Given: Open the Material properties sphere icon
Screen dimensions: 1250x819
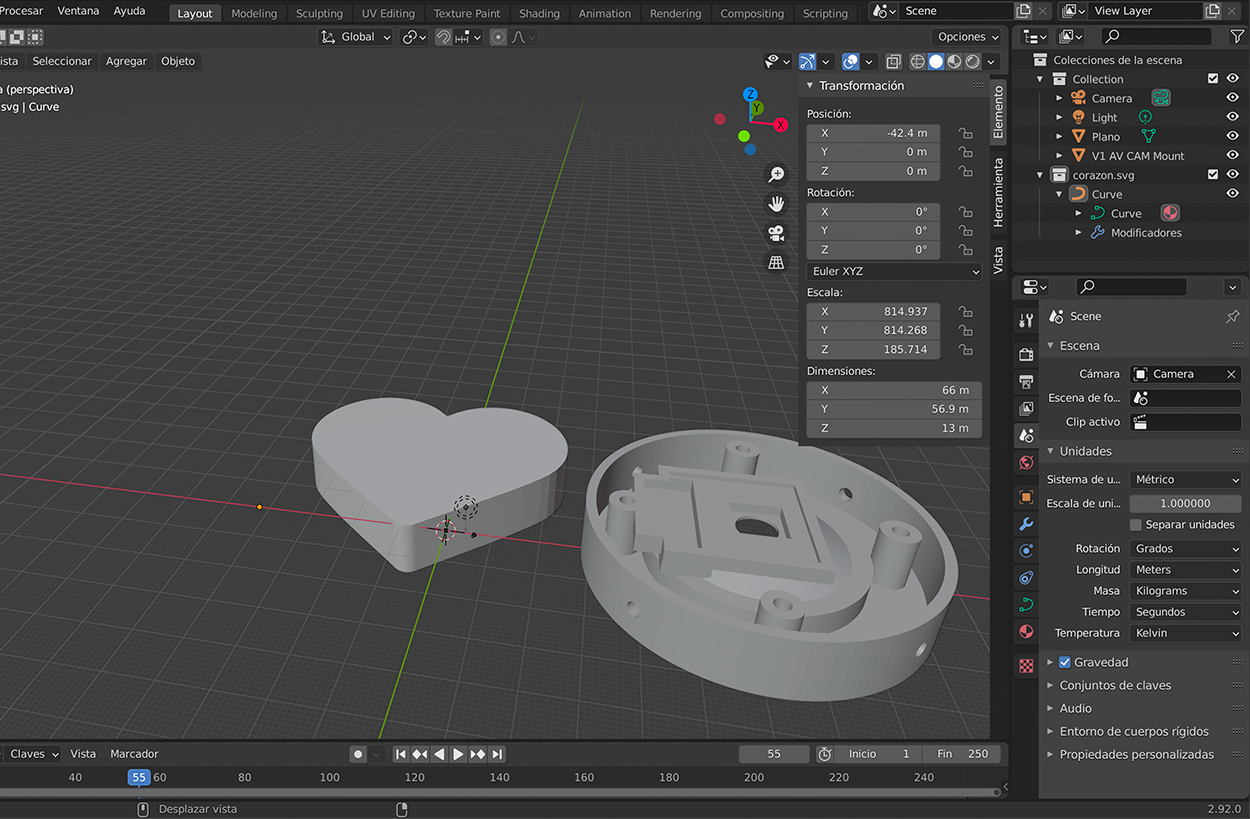Looking at the screenshot, I should (x=1026, y=632).
